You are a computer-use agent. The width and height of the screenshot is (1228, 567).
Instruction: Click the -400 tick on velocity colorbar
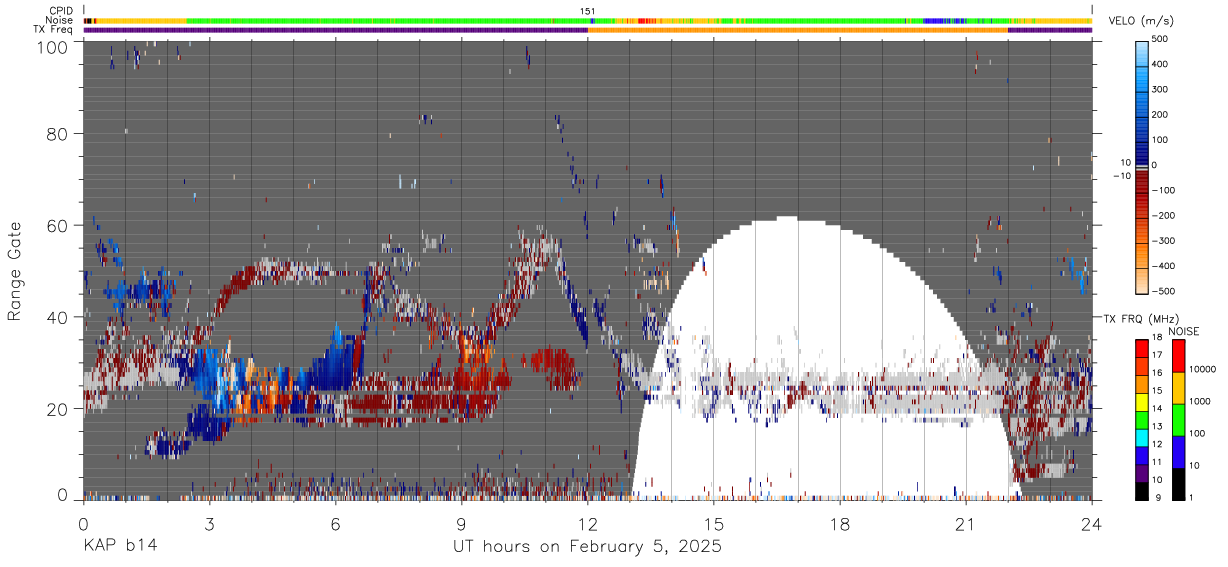pyautogui.click(x=1166, y=266)
